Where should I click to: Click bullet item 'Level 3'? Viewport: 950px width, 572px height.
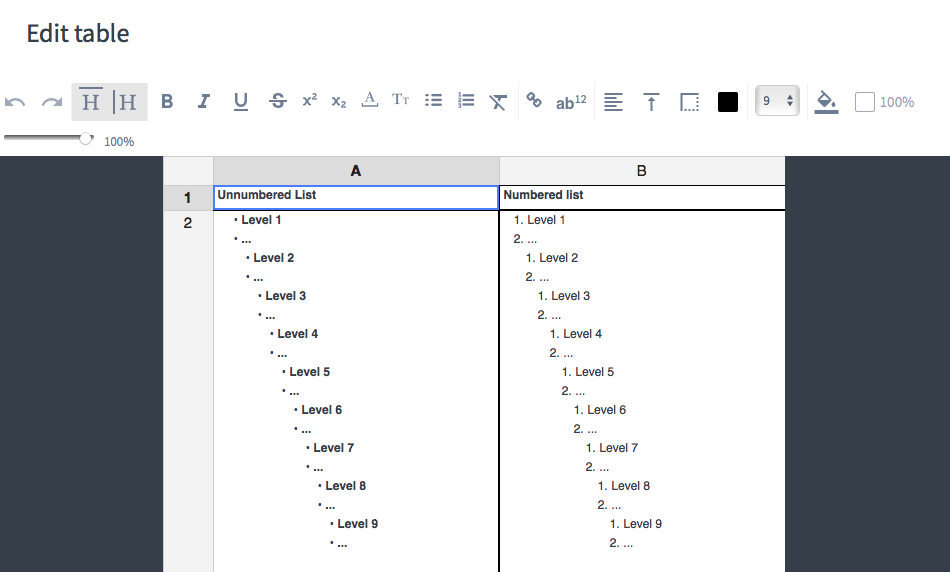pos(285,296)
